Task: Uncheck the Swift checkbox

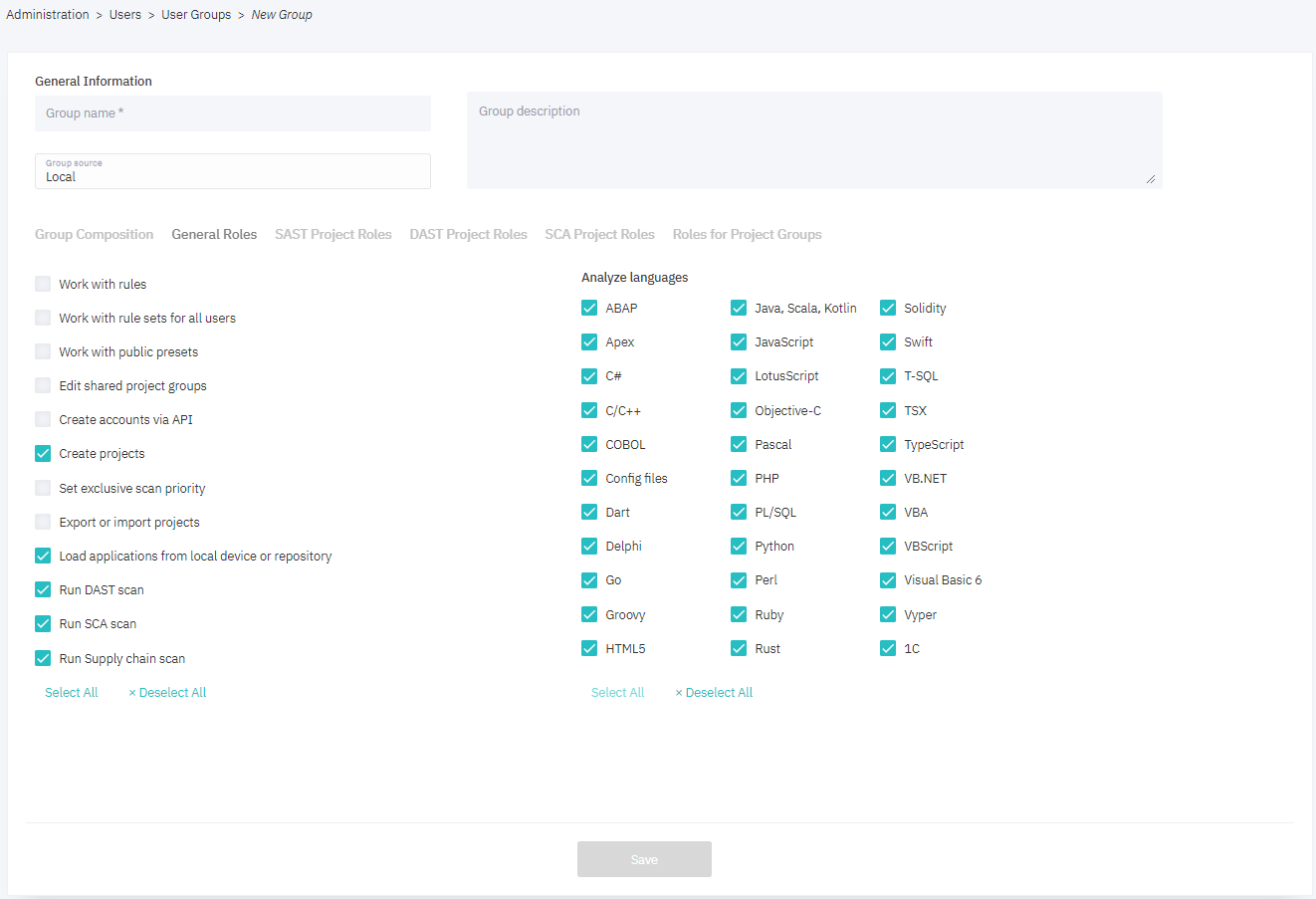Action: pyautogui.click(x=888, y=341)
